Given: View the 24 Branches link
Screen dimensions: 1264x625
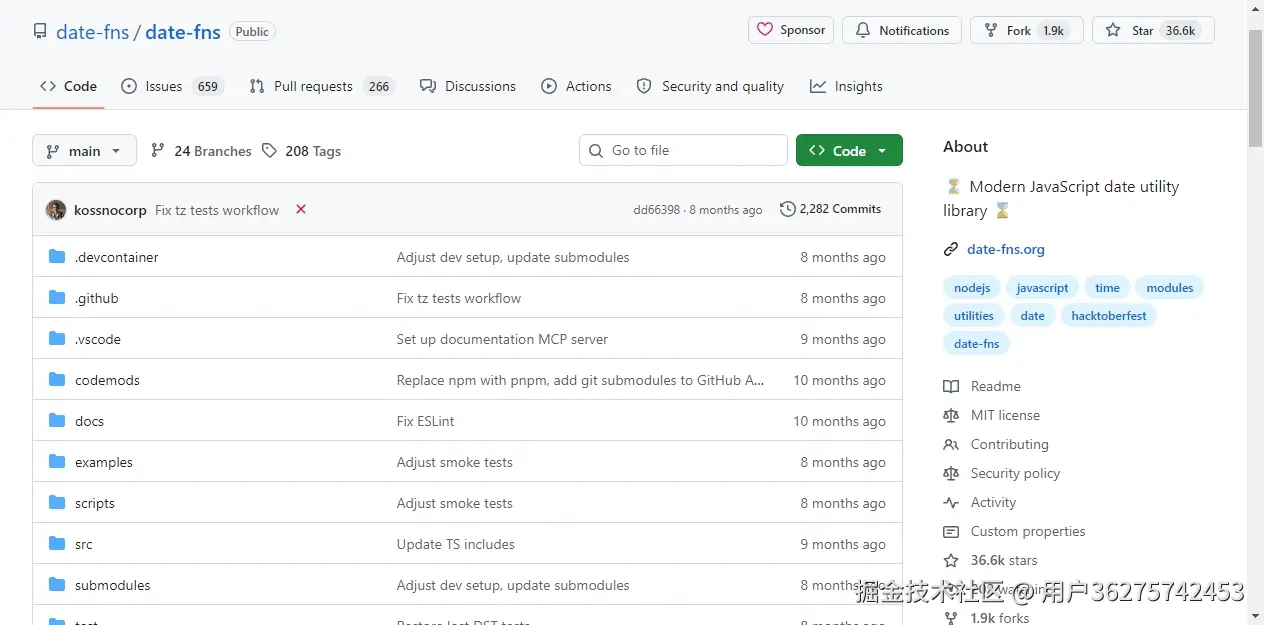Looking at the screenshot, I should tap(201, 151).
